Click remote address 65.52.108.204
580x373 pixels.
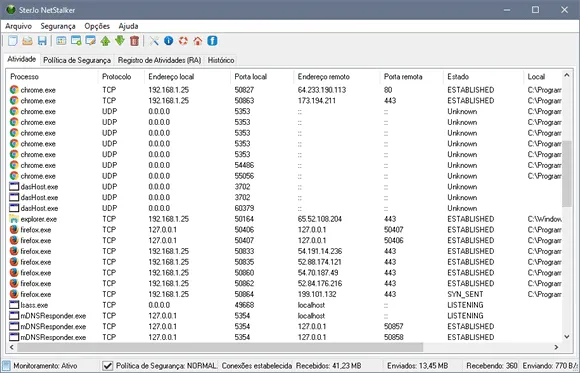click(320, 219)
